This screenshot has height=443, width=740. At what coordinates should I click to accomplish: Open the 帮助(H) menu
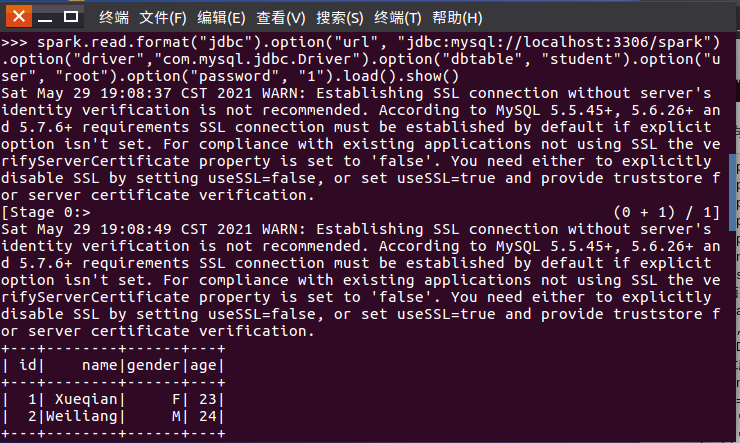(x=457, y=18)
